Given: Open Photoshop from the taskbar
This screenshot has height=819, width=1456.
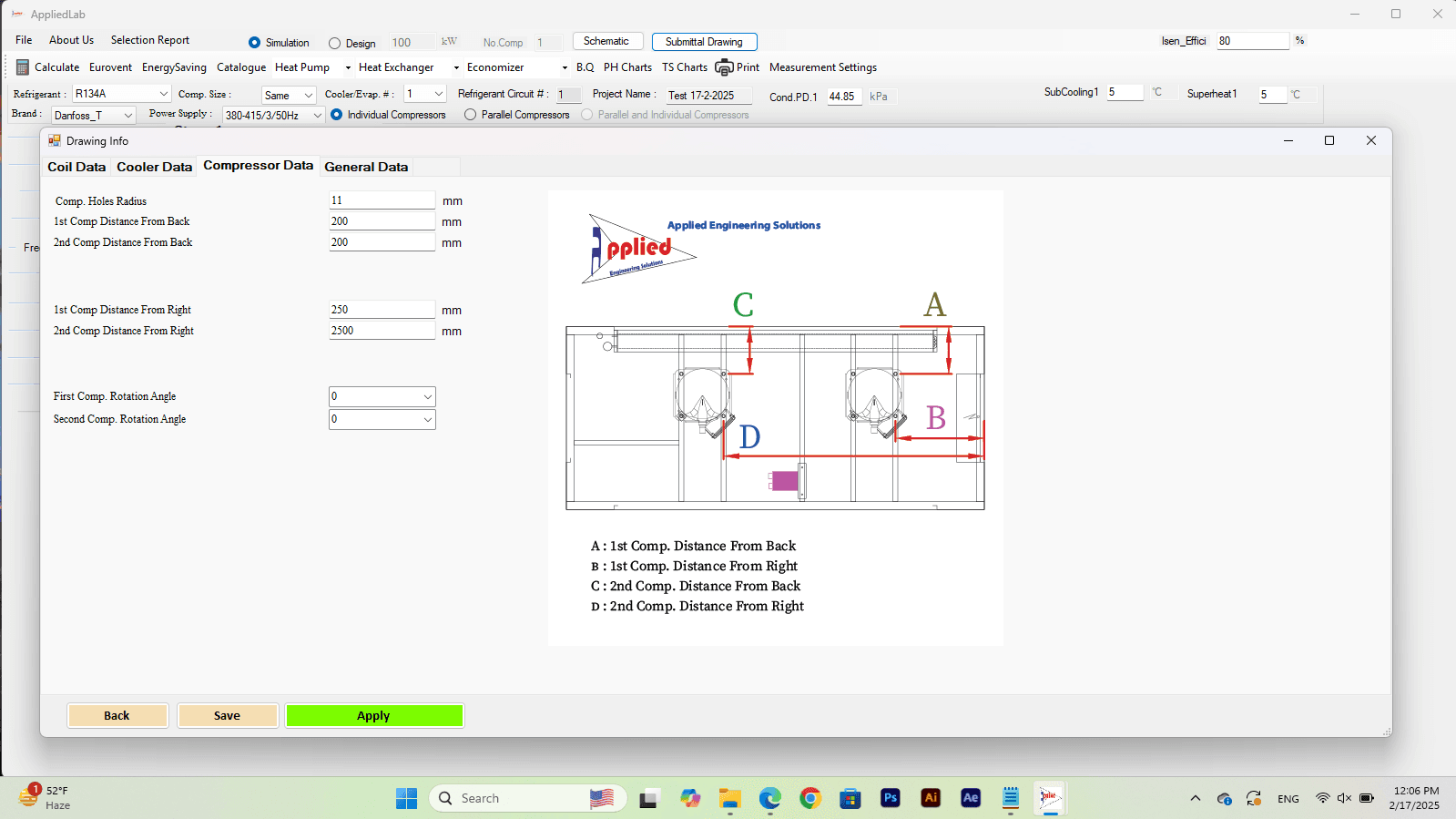Looking at the screenshot, I should (x=891, y=798).
